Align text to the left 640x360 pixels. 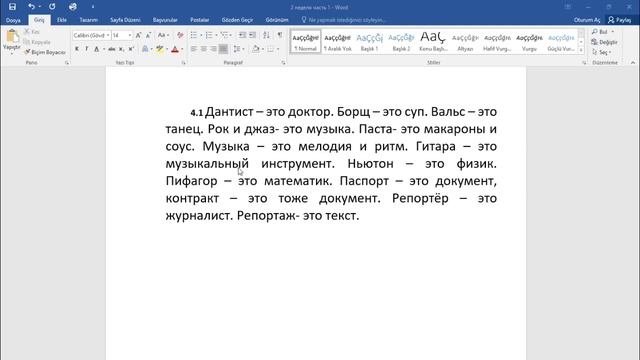tap(193, 49)
